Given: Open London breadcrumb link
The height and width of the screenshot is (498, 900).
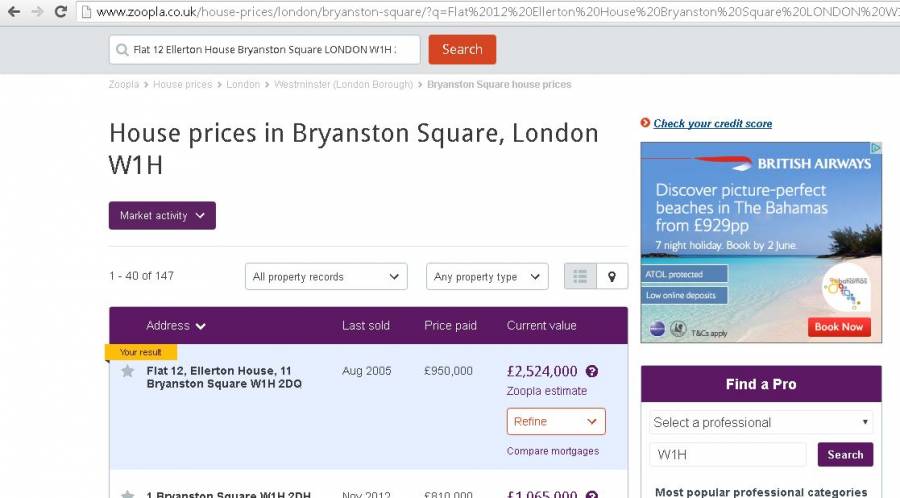Looking at the screenshot, I should [x=243, y=84].
